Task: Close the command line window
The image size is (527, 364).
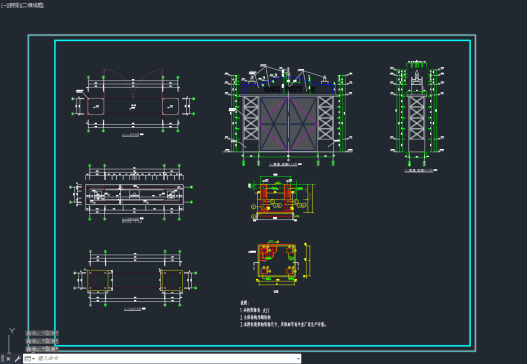Action: [8, 359]
